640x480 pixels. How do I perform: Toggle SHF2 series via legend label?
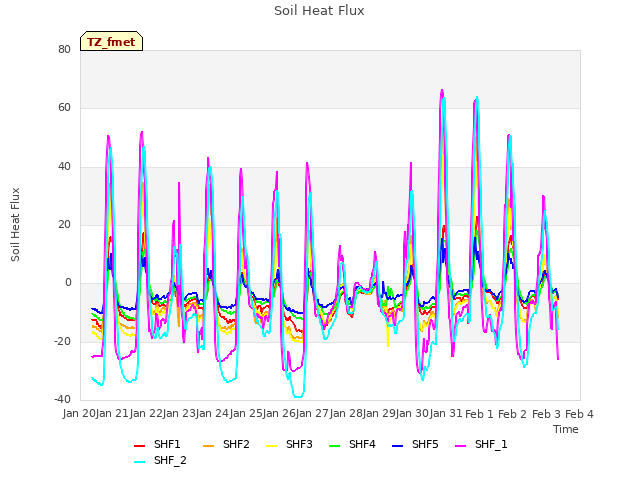pyautogui.click(x=236, y=444)
